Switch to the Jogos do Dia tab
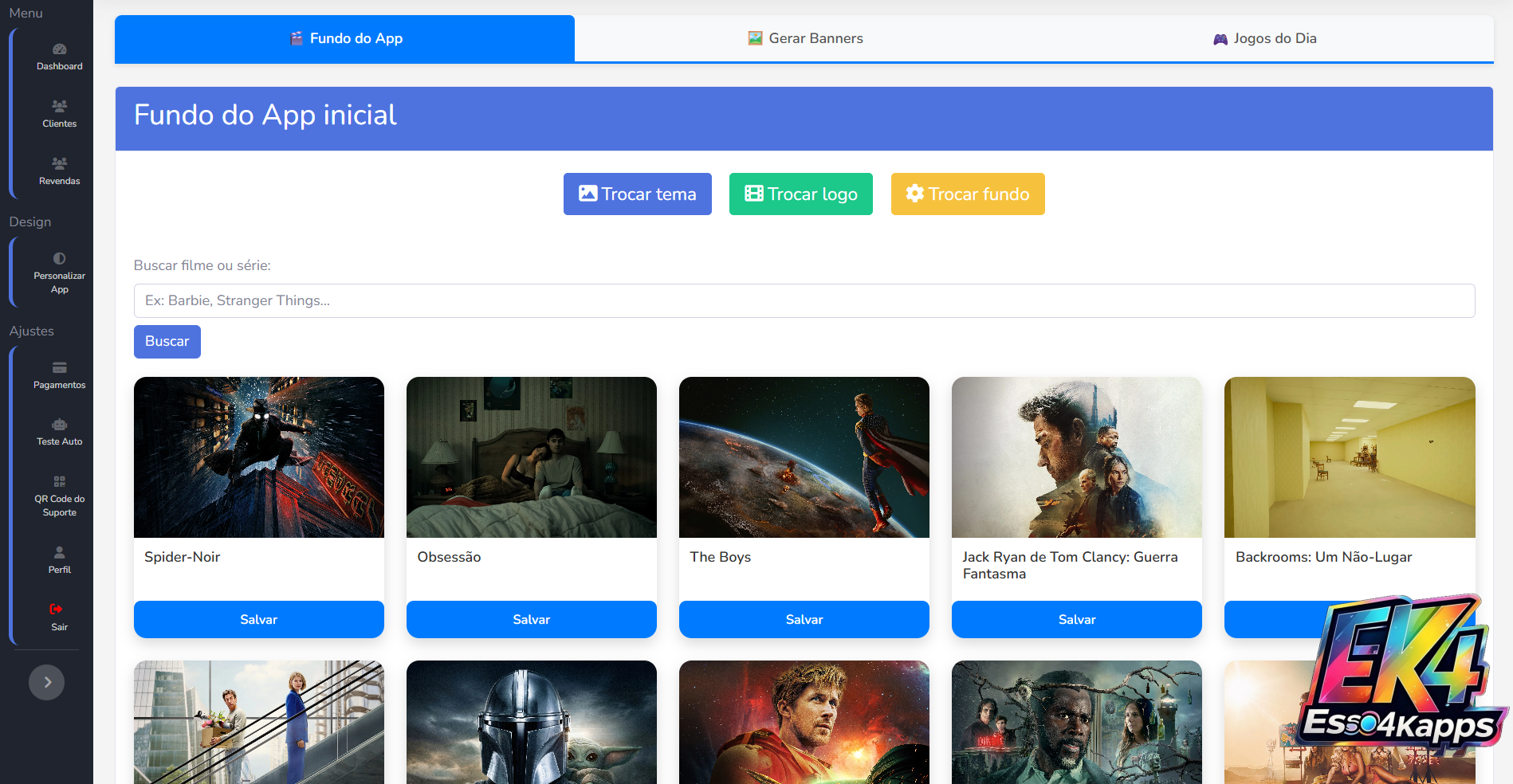The height and width of the screenshot is (784, 1513). pyautogui.click(x=1263, y=38)
